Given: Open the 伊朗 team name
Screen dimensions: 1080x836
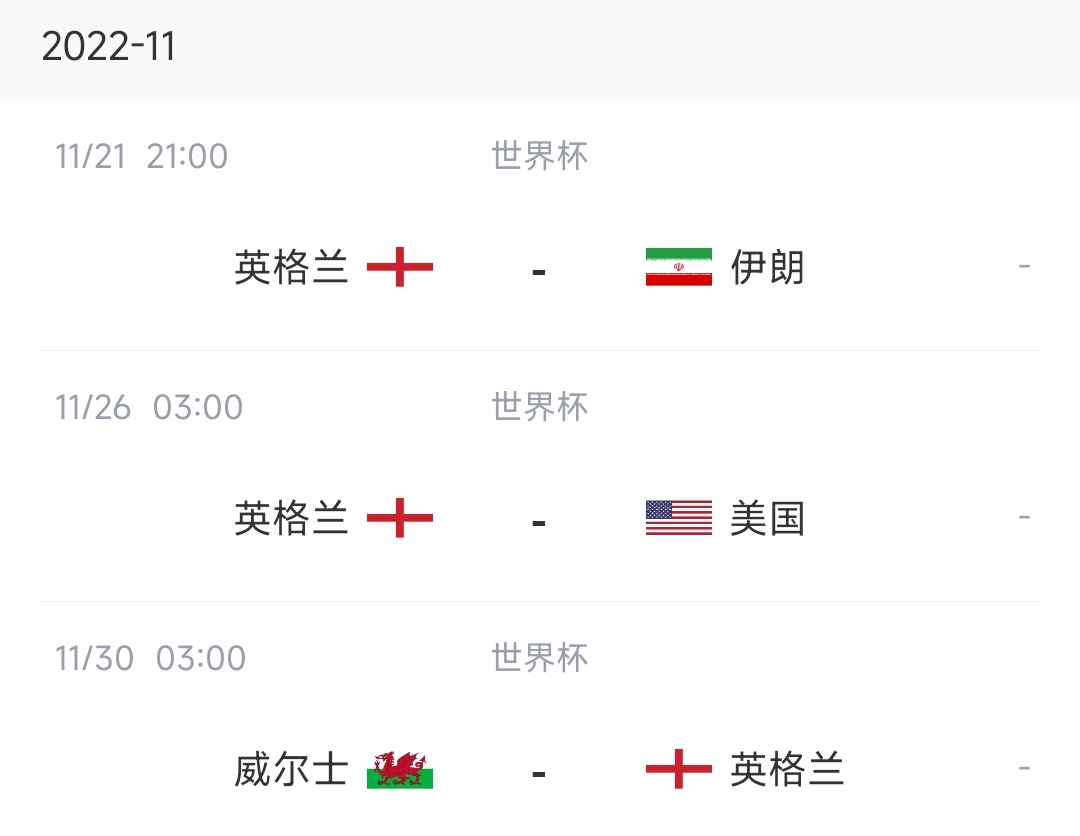Looking at the screenshot, I should (x=767, y=267).
